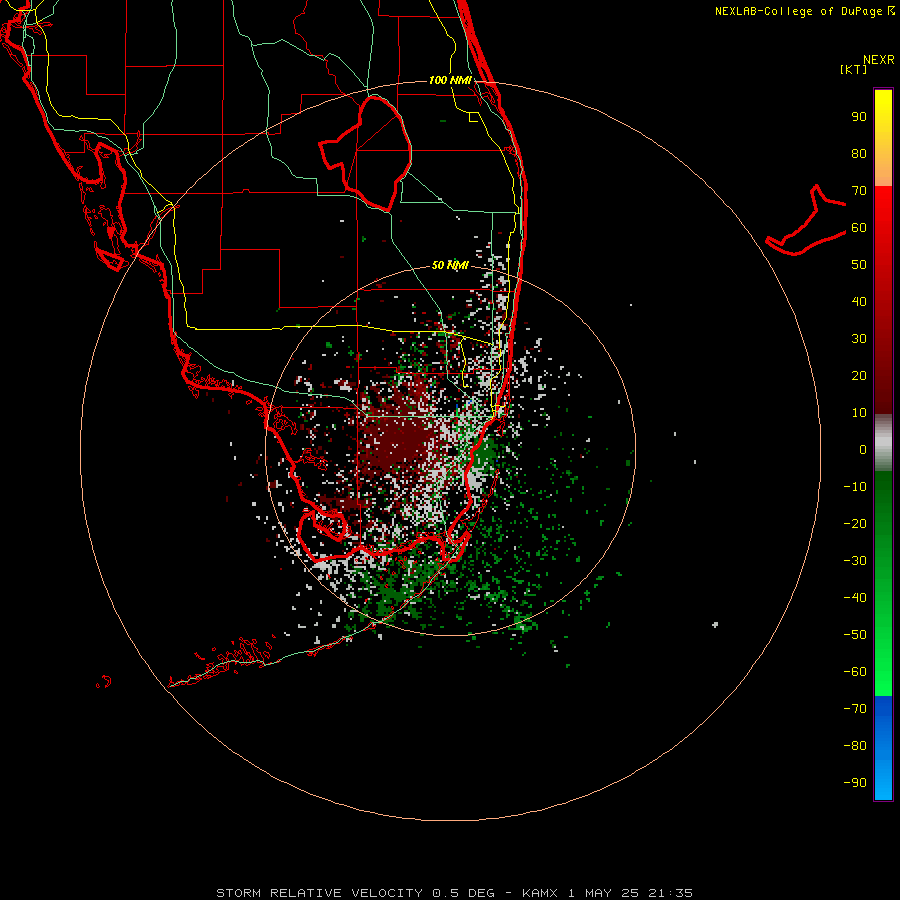Click the -70 value on the velocity scale
Screen dimensions: 900x900
[855, 708]
